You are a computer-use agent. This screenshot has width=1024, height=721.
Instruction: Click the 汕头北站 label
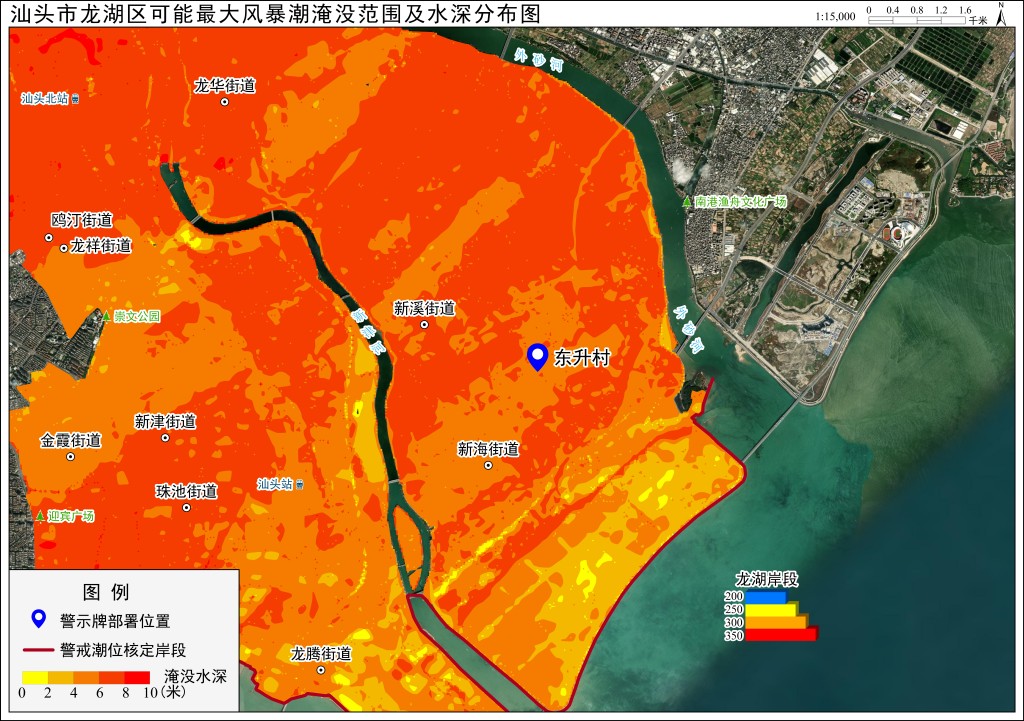pos(44,99)
